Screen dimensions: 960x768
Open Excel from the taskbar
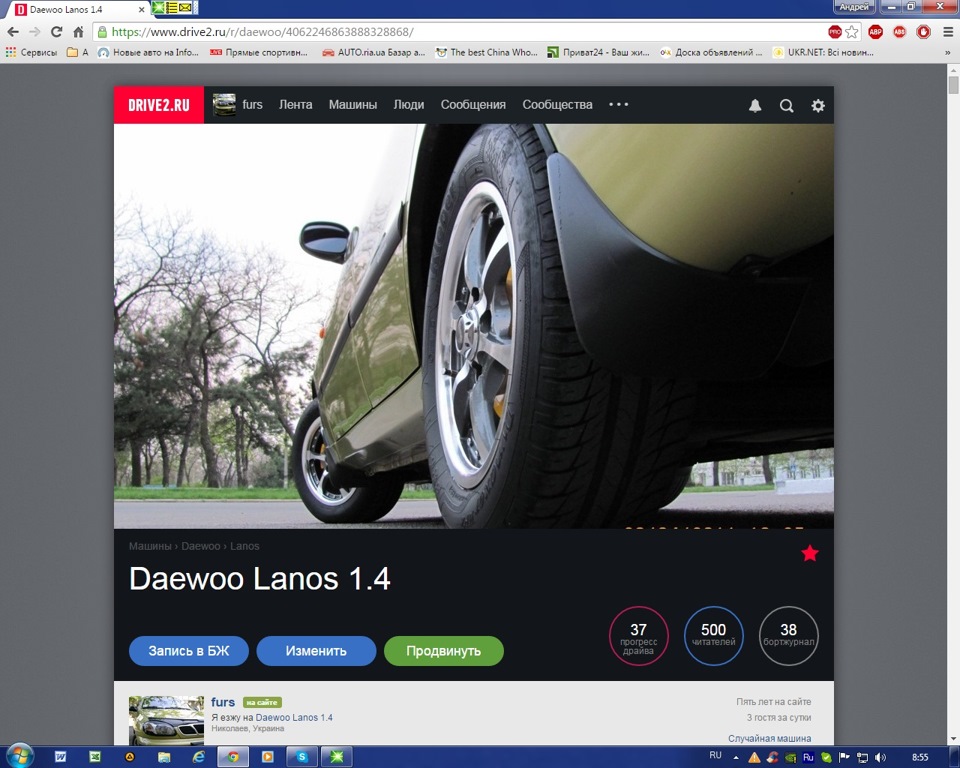coord(95,757)
